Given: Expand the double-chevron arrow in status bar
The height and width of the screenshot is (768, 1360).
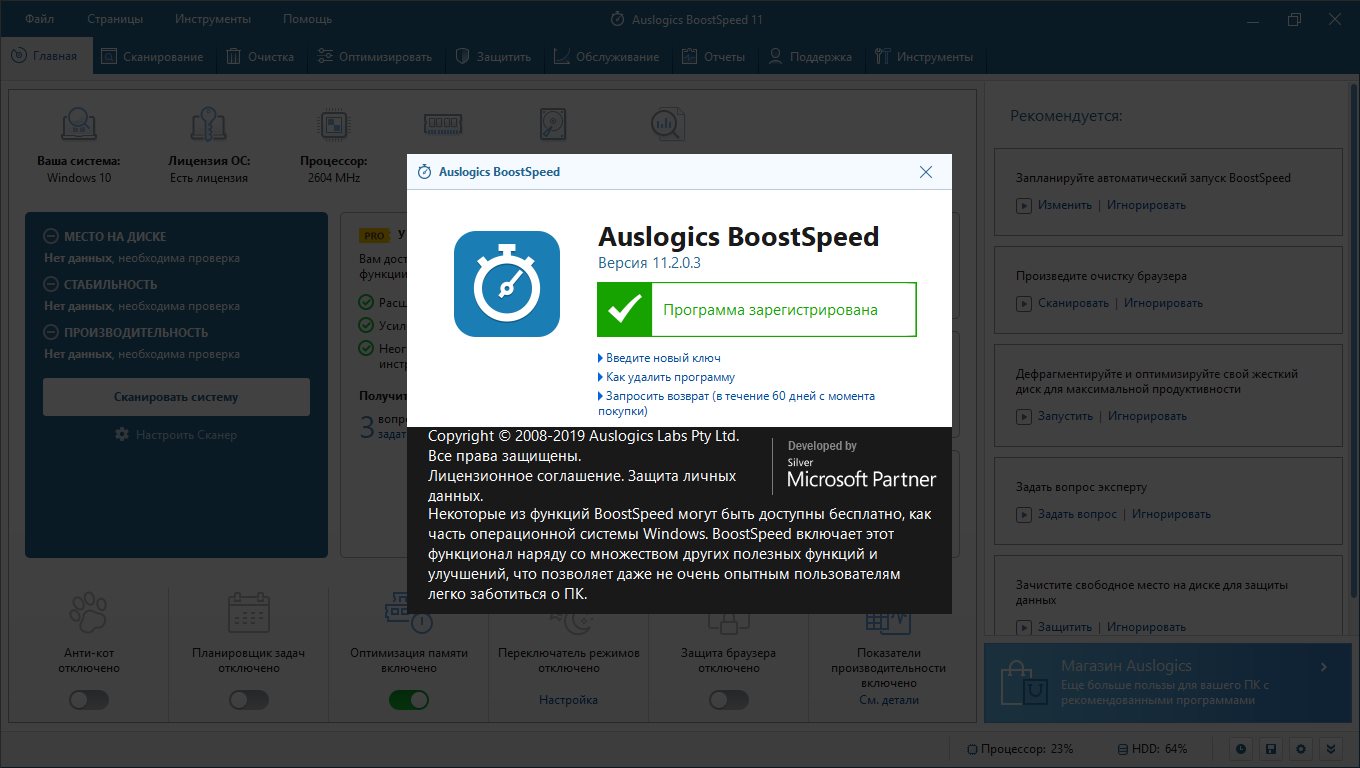Looking at the screenshot, I should [1330, 749].
